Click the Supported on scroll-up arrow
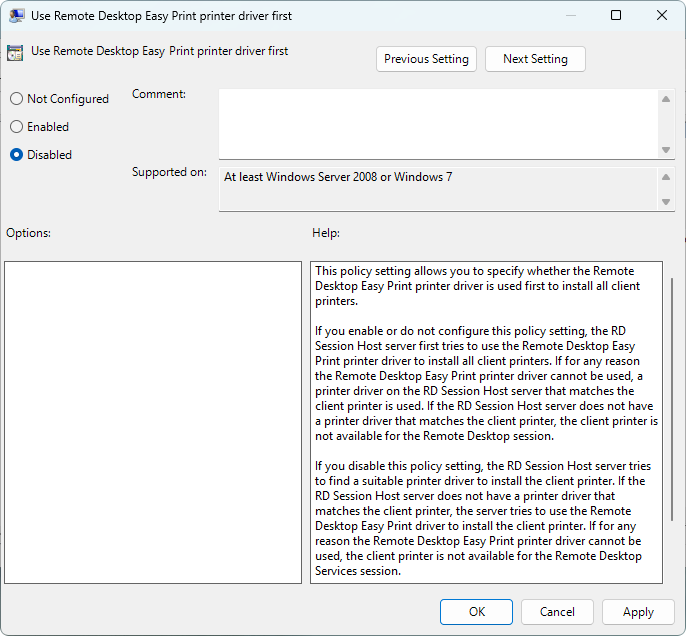The height and width of the screenshot is (636, 686). pyautogui.click(x=666, y=177)
